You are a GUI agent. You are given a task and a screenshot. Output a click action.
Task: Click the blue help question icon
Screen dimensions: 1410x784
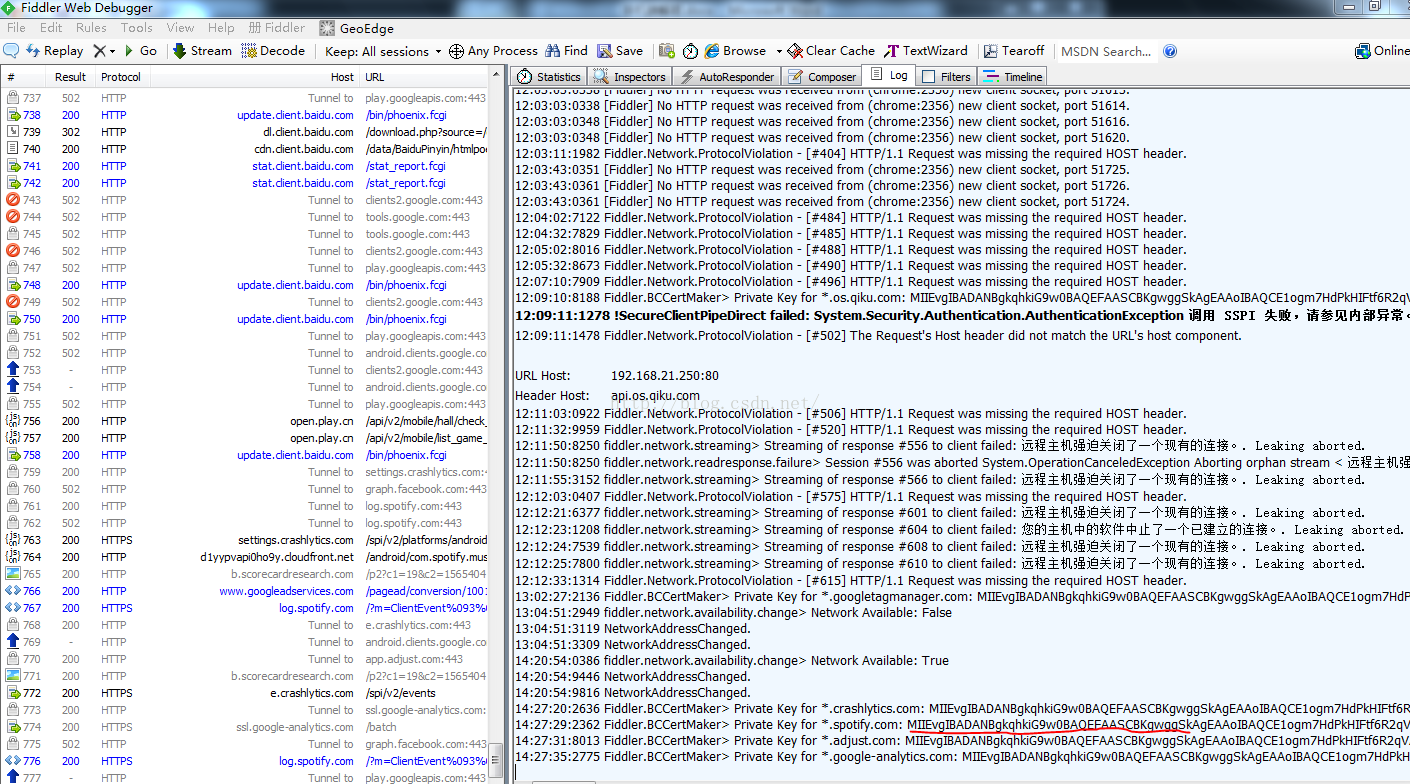[1170, 51]
